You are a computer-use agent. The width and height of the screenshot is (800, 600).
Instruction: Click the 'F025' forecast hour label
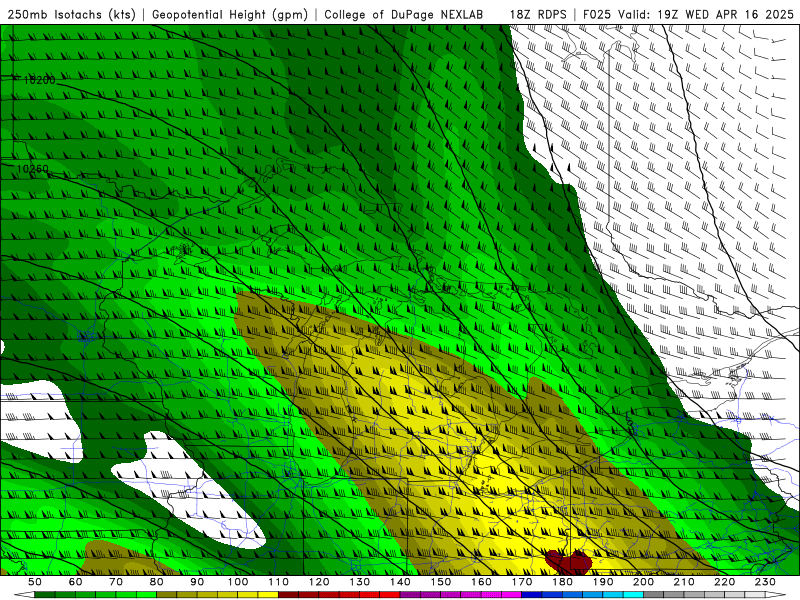point(596,14)
